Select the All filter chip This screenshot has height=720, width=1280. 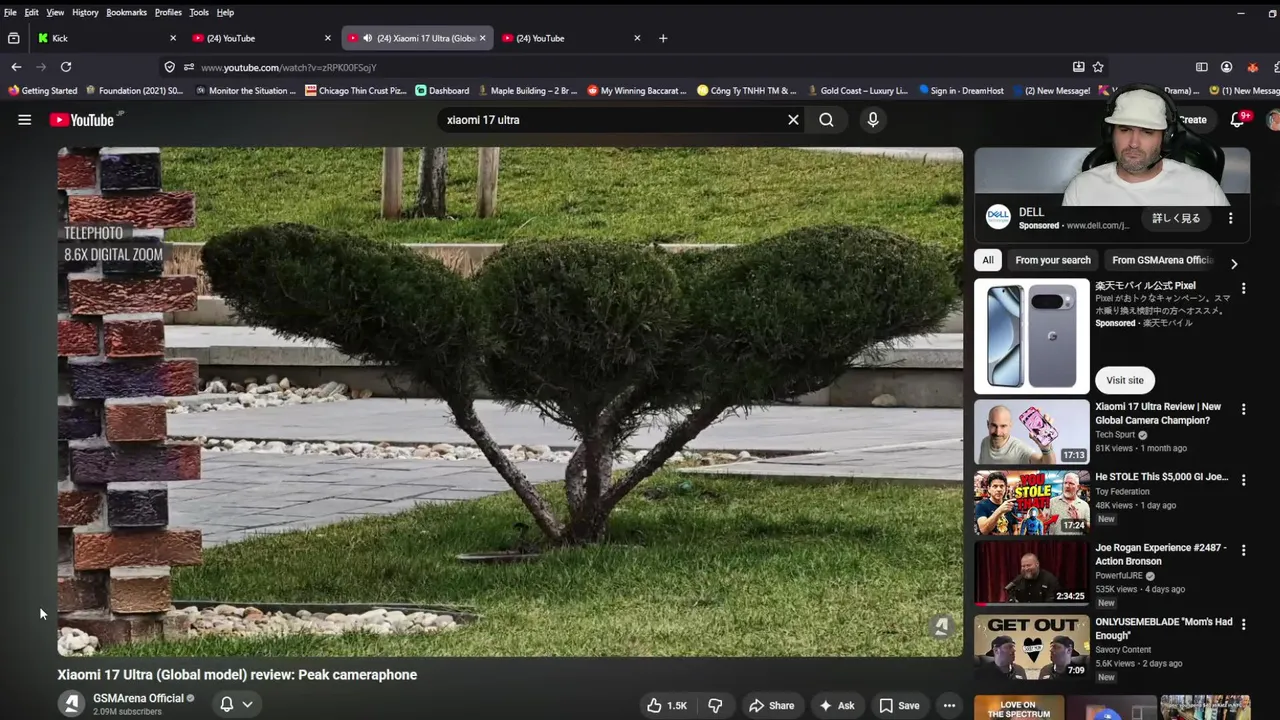click(x=988, y=260)
